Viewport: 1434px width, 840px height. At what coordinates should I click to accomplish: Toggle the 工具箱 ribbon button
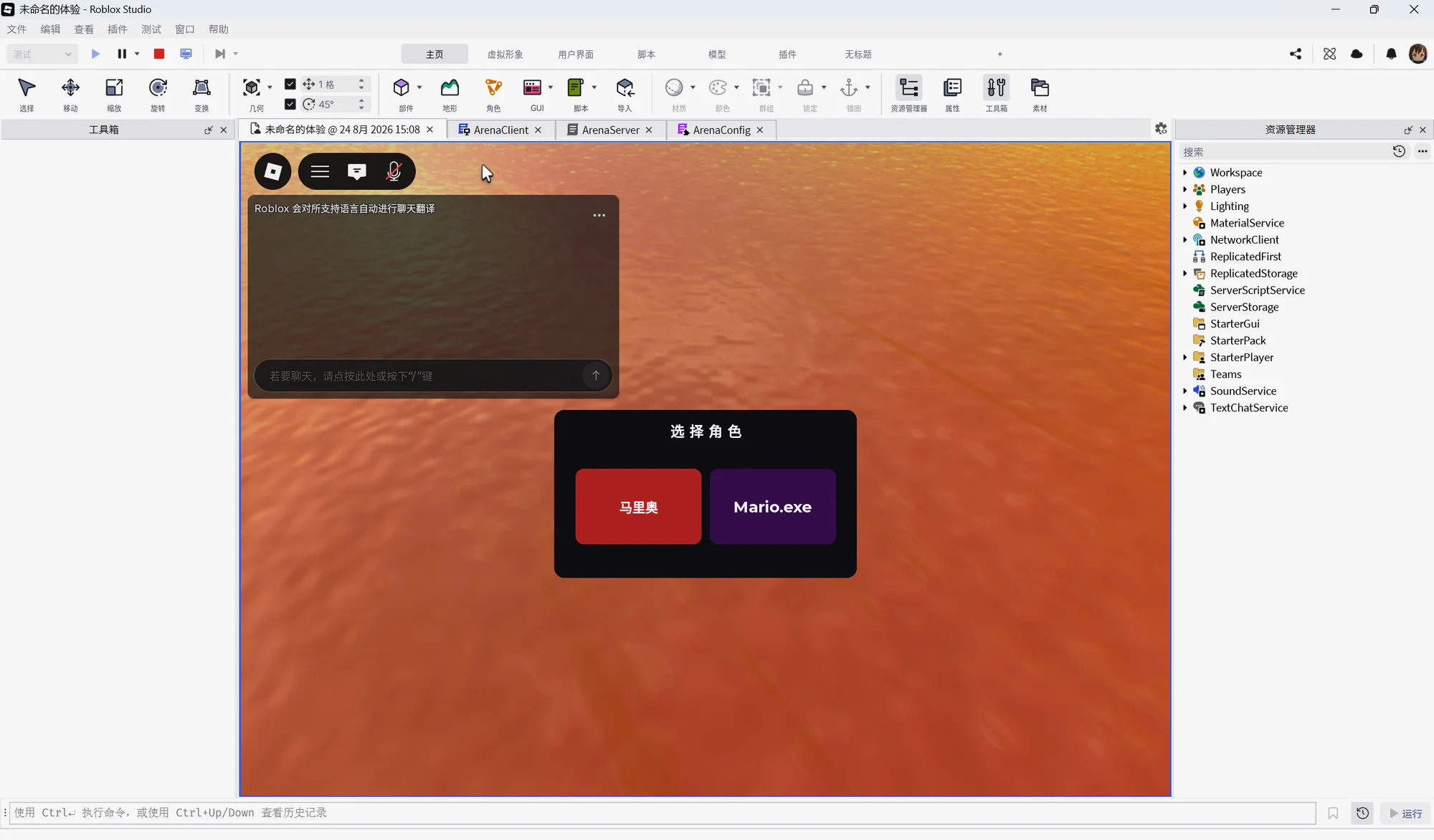[996, 94]
